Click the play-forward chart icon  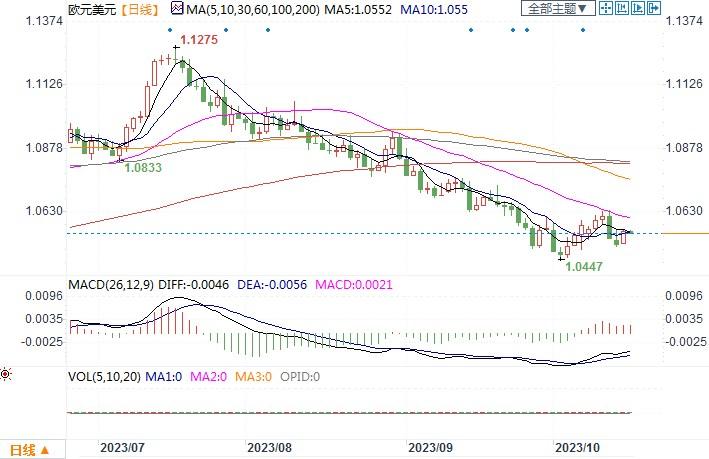[638, 8]
